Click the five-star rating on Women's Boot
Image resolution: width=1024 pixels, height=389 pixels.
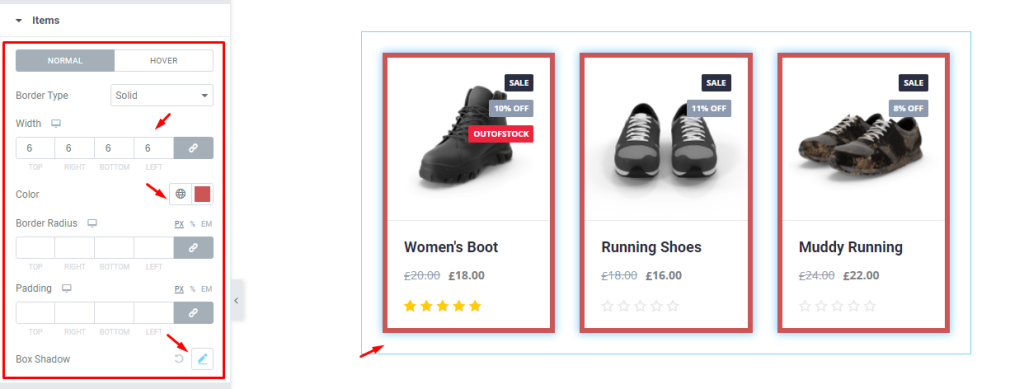click(x=443, y=305)
